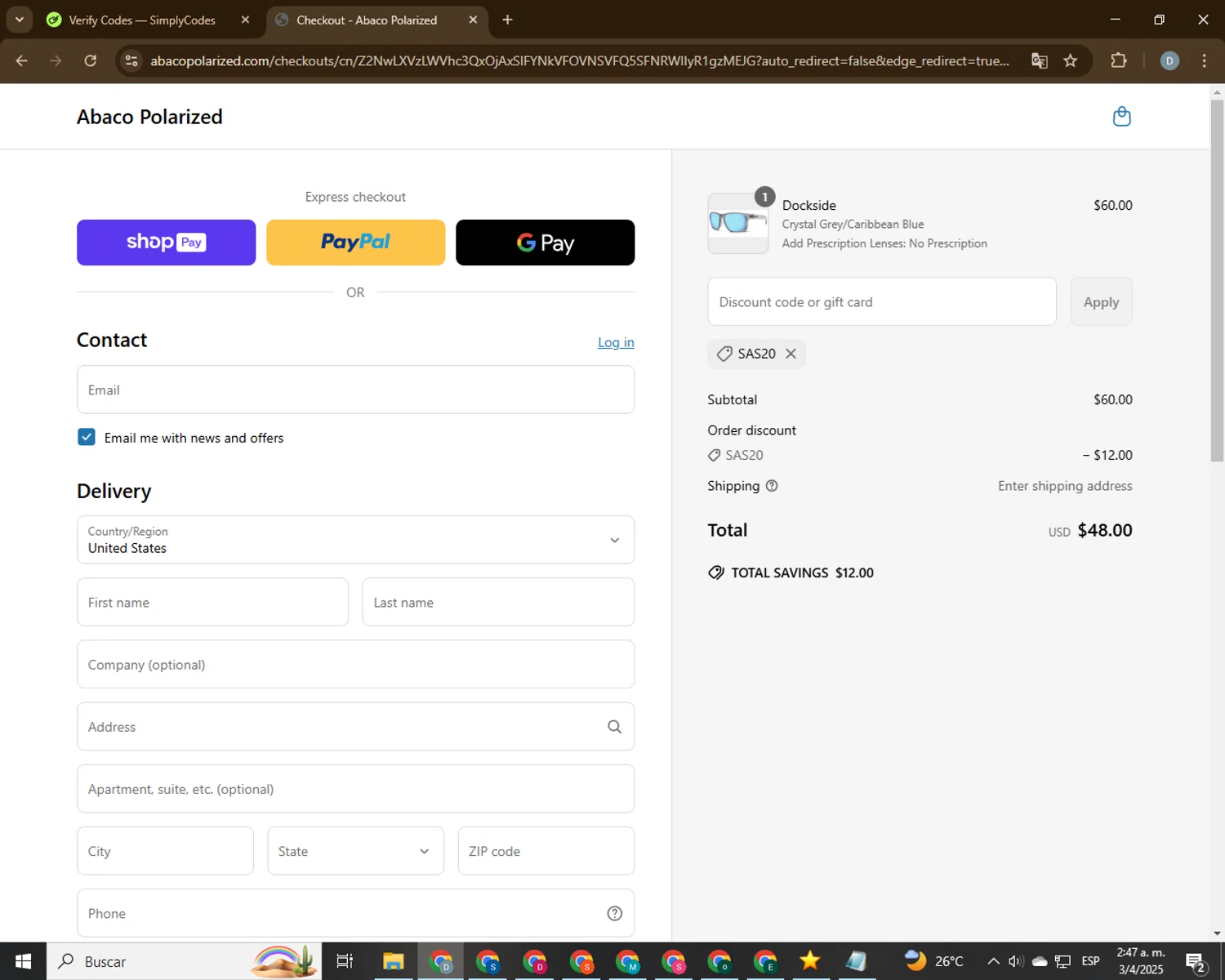Open the OneDrive cloud tray icon
This screenshot has width=1225, height=980.
(1040, 961)
